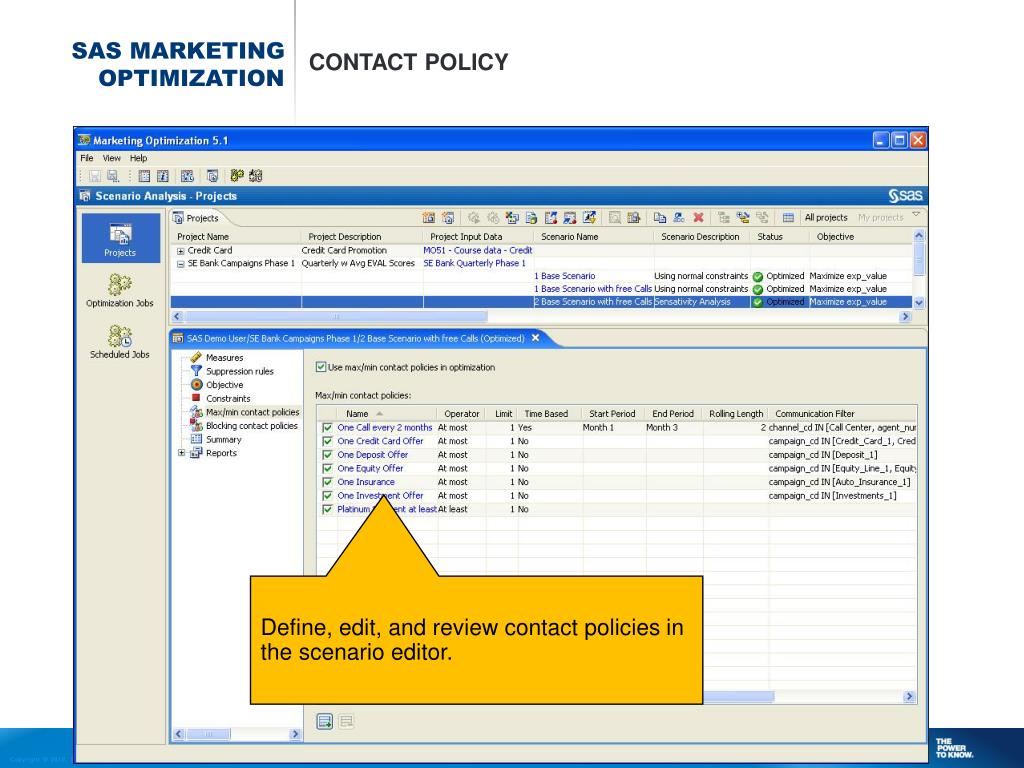Toggle the One Equity Offer checkbox
This screenshot has height=768, width=1024.
328,469
